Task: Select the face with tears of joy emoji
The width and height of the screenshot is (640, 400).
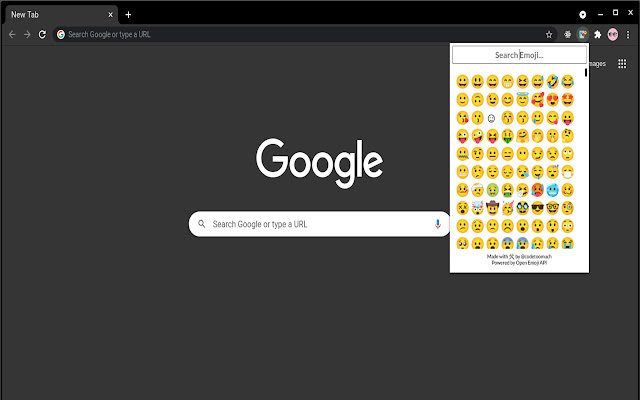Action: pyautogui.click(x=567, y=82)
